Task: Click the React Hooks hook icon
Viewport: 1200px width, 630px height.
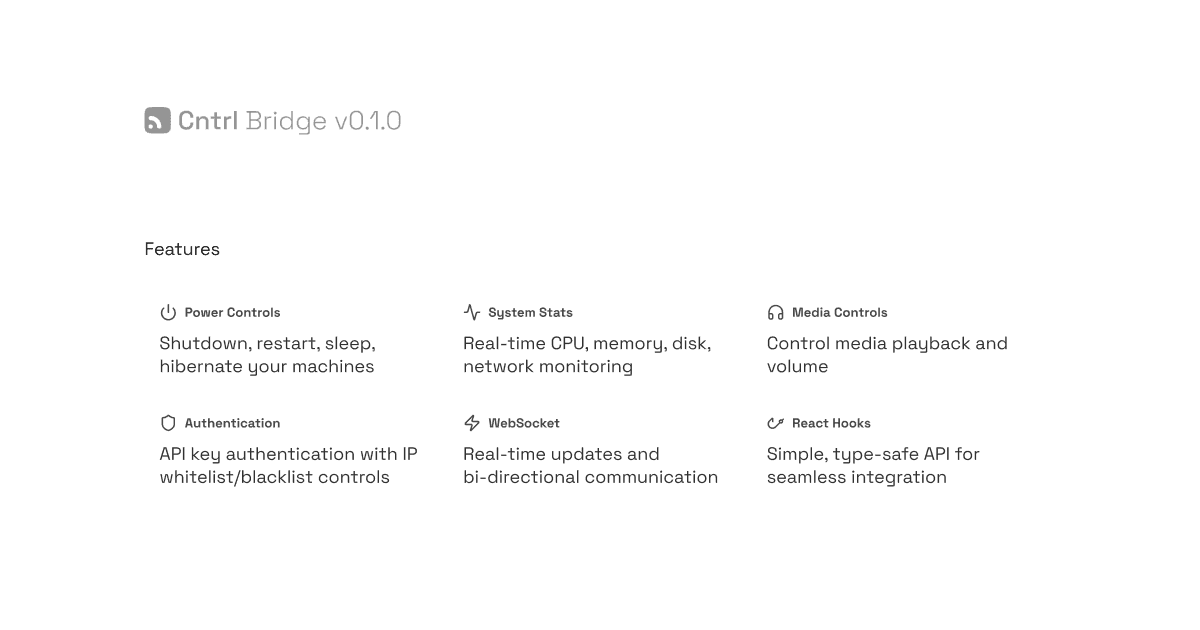Action: pos(776,423)
